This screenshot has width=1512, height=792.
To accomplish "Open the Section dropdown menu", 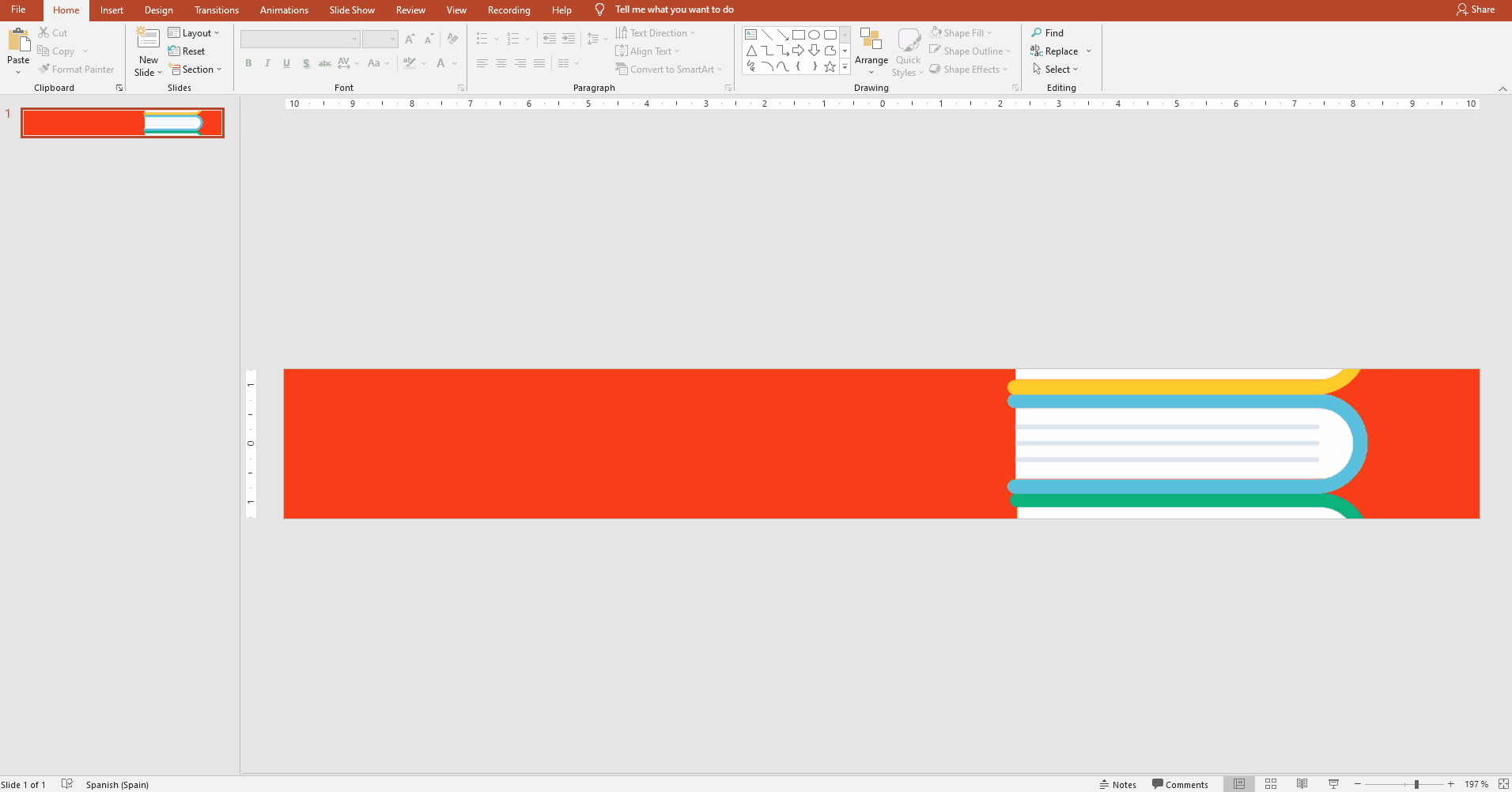I will coord(196,70).
